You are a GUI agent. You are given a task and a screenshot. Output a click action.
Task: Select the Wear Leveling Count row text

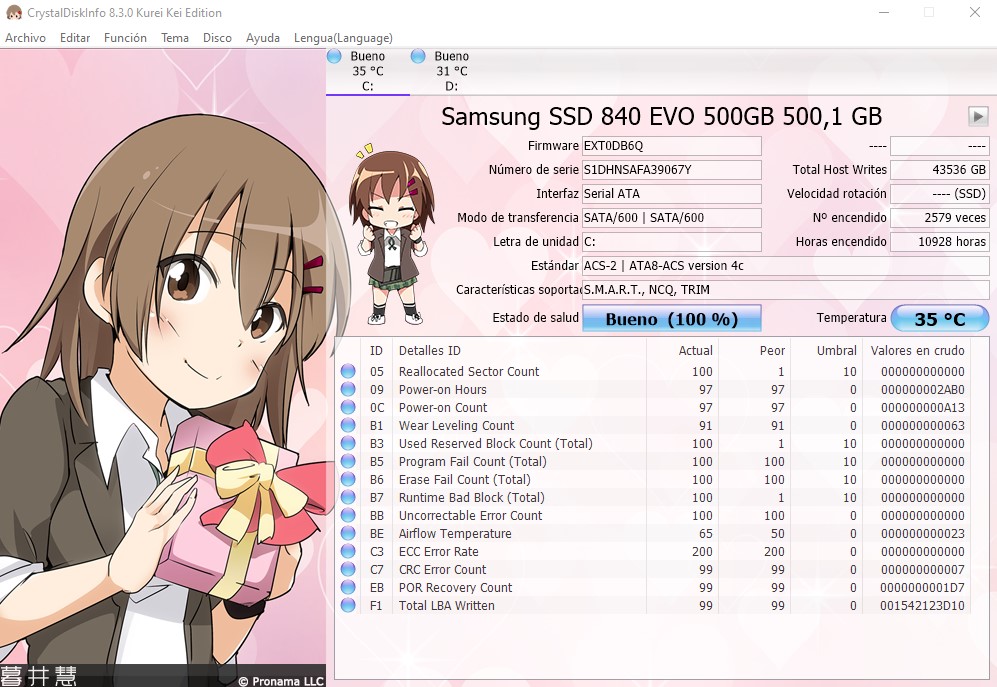457,426
